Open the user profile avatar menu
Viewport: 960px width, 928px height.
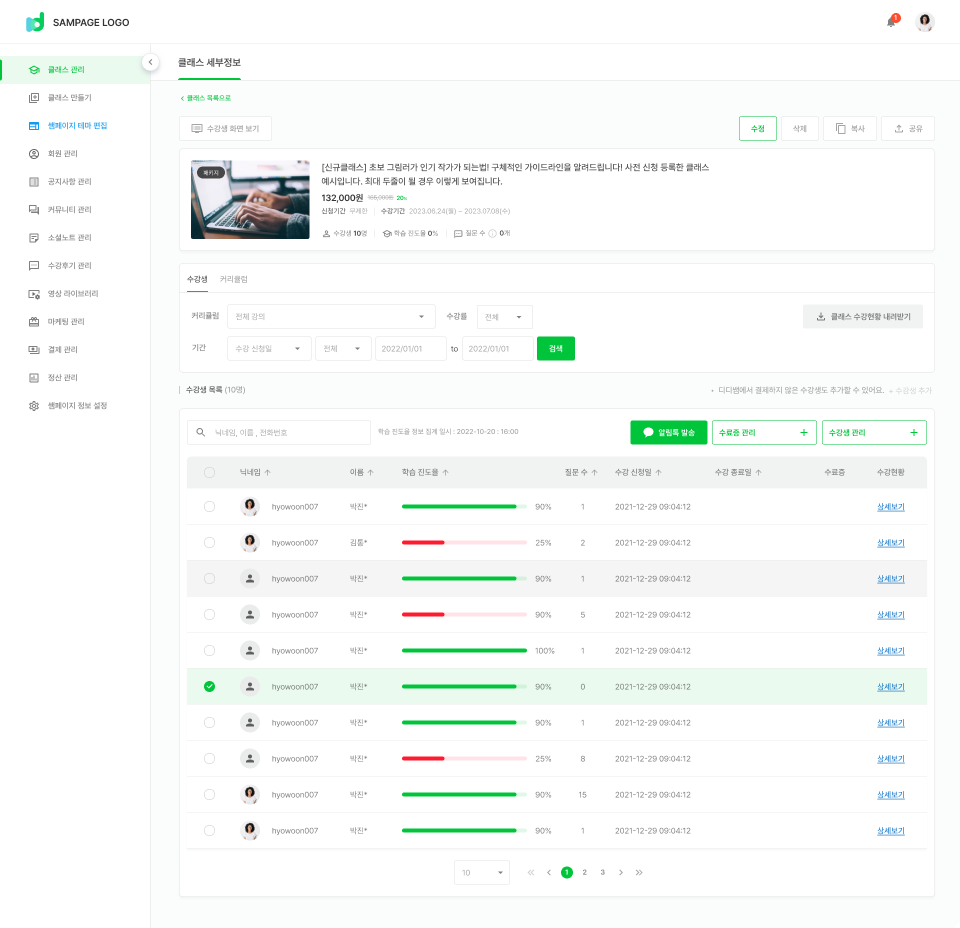coord(925,22)
